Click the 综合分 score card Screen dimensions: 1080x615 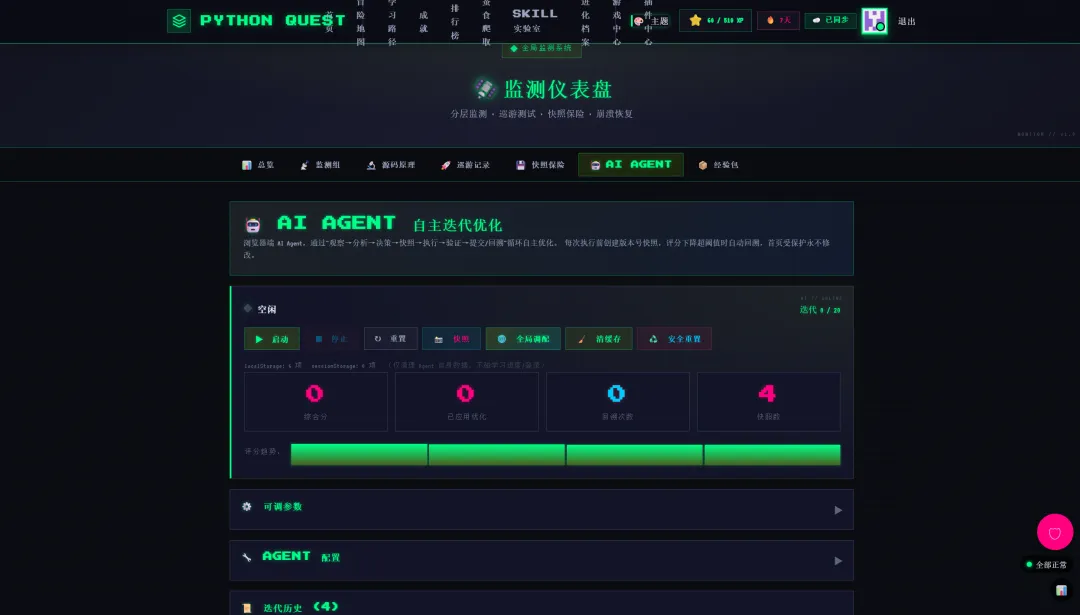tap(315, 402)
